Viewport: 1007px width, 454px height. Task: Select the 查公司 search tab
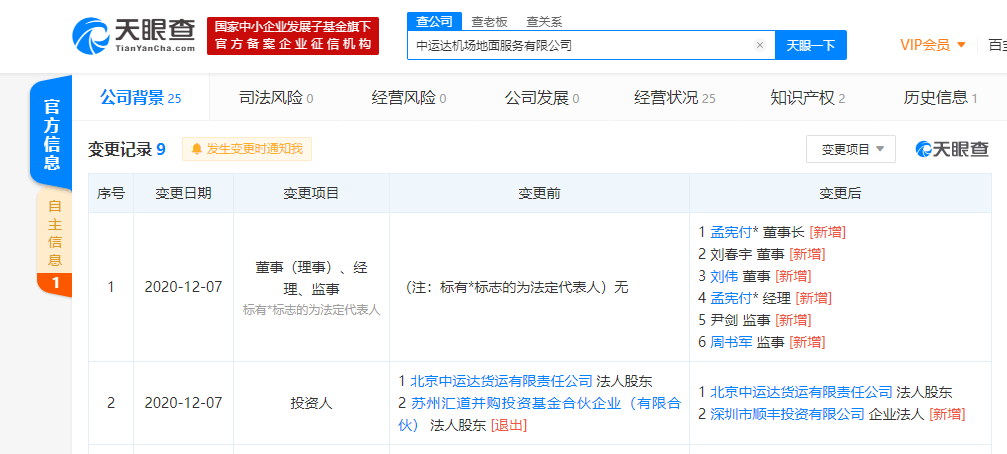tap(434, 21)
